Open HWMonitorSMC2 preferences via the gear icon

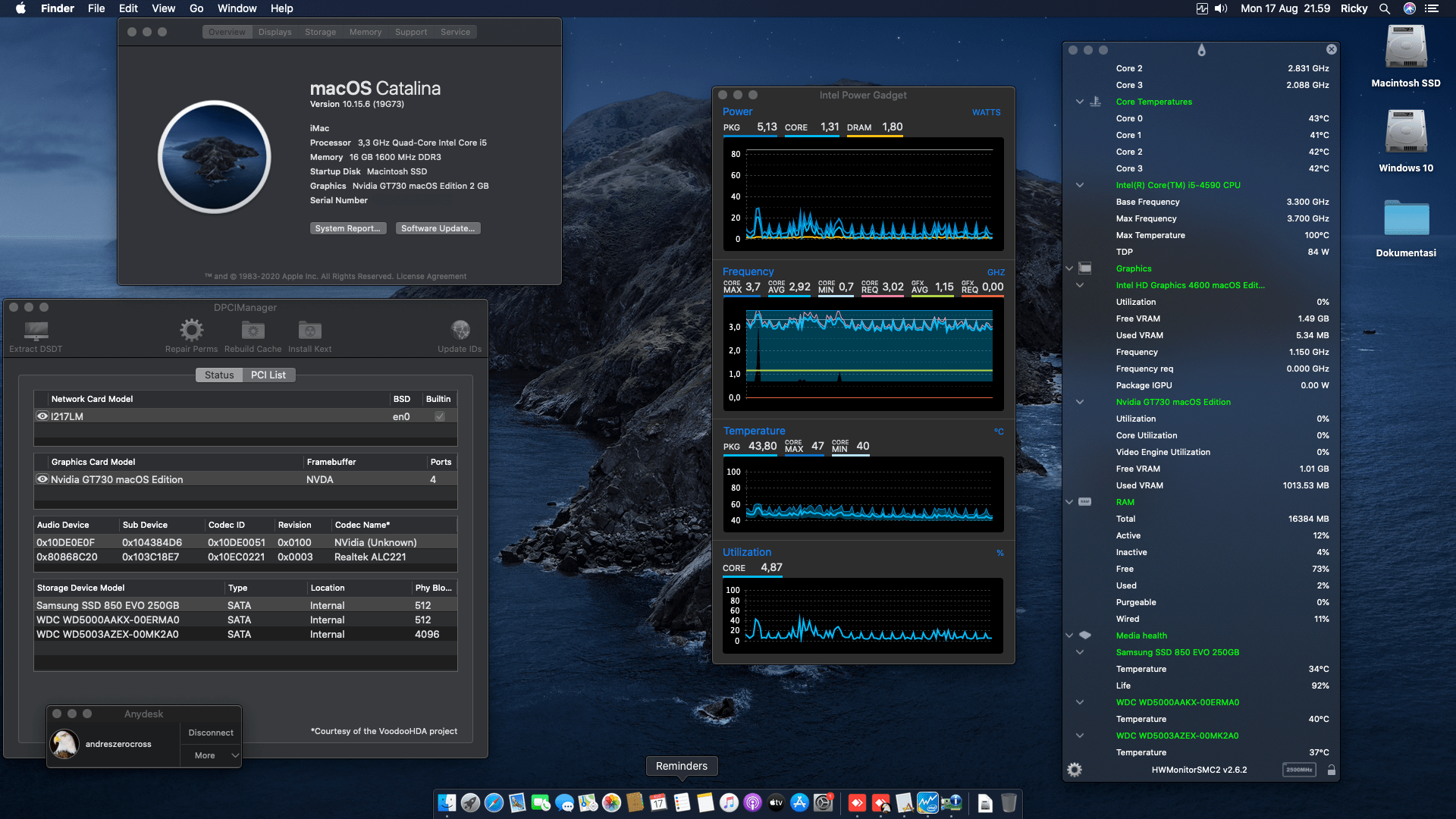point(1074,769)
